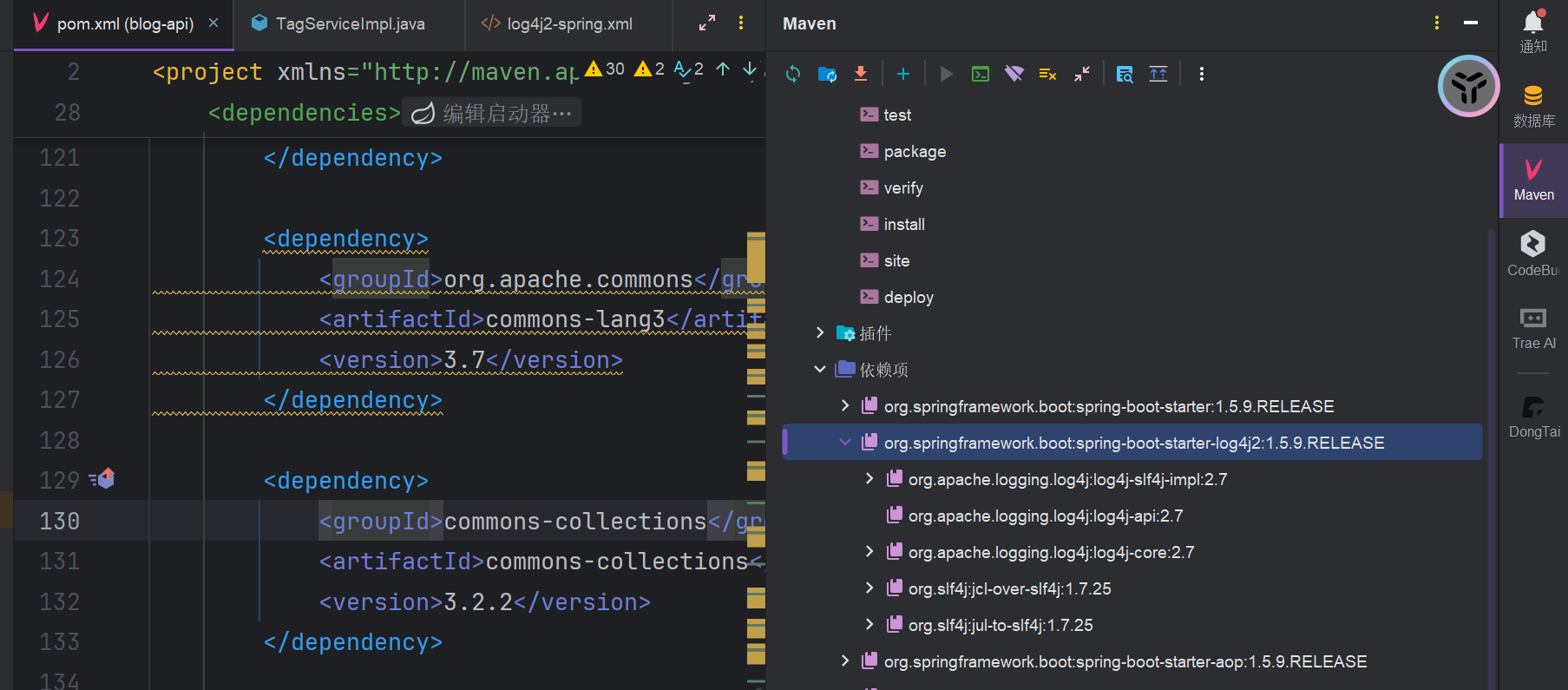The width and height of the screenshot is (1568, 690).
Task: Switch to log4j2-spring.xml tab
Action: click(x=569, y=24)
